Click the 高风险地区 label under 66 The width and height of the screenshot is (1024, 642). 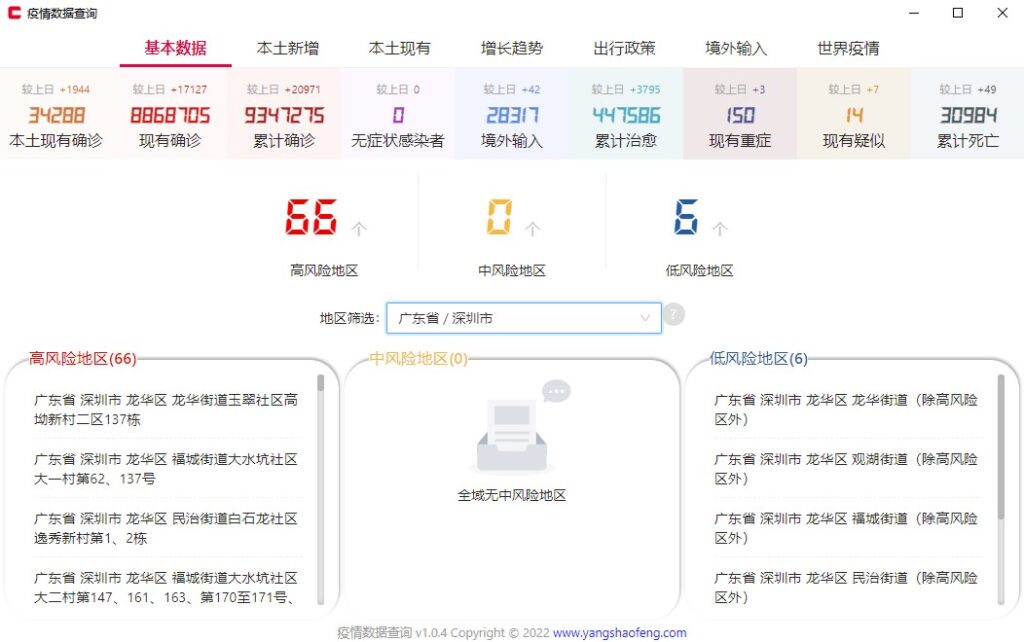[x=324, y=270]
